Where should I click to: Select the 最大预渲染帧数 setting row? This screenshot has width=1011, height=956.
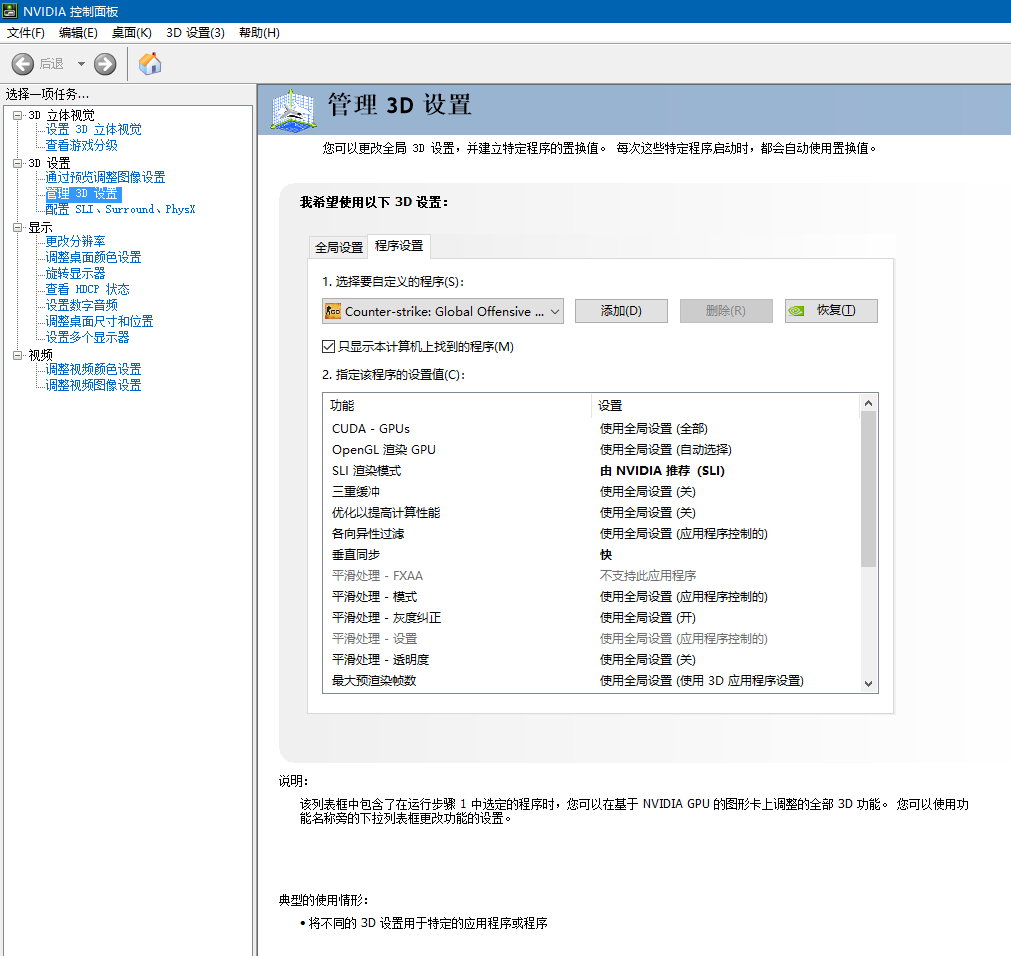(591, 681)
